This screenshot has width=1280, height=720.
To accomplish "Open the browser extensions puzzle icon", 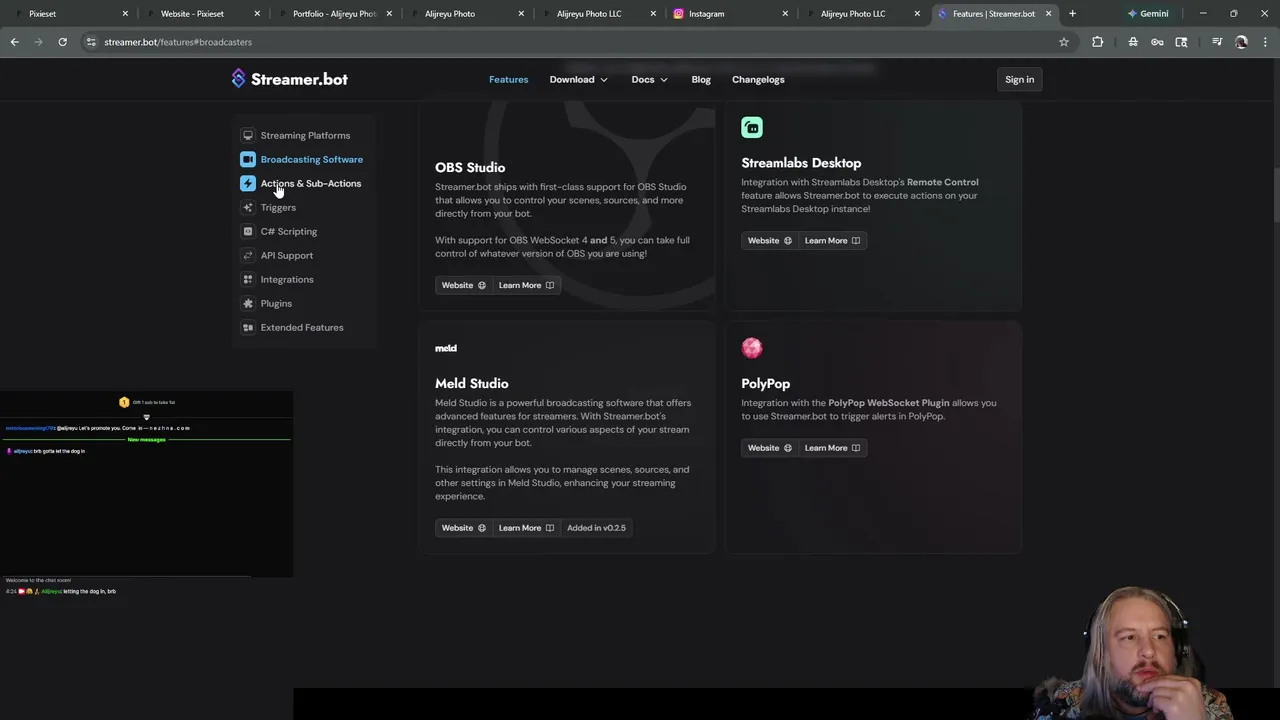I will point(1097,42).
